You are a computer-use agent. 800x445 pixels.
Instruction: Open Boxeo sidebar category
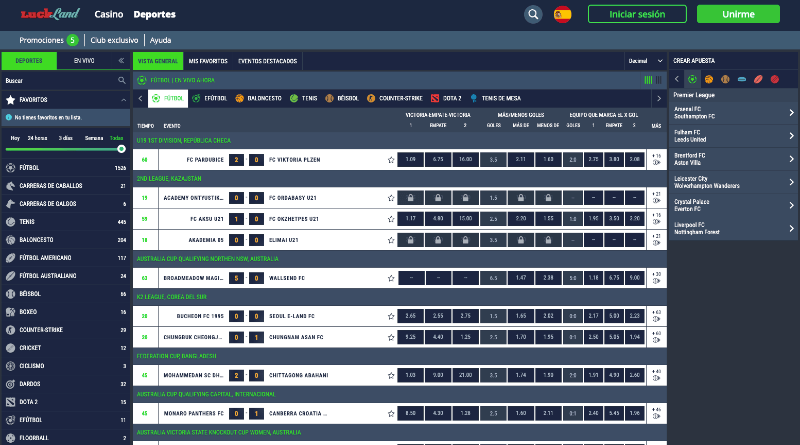pyautogui.click(x=65, y=312)
